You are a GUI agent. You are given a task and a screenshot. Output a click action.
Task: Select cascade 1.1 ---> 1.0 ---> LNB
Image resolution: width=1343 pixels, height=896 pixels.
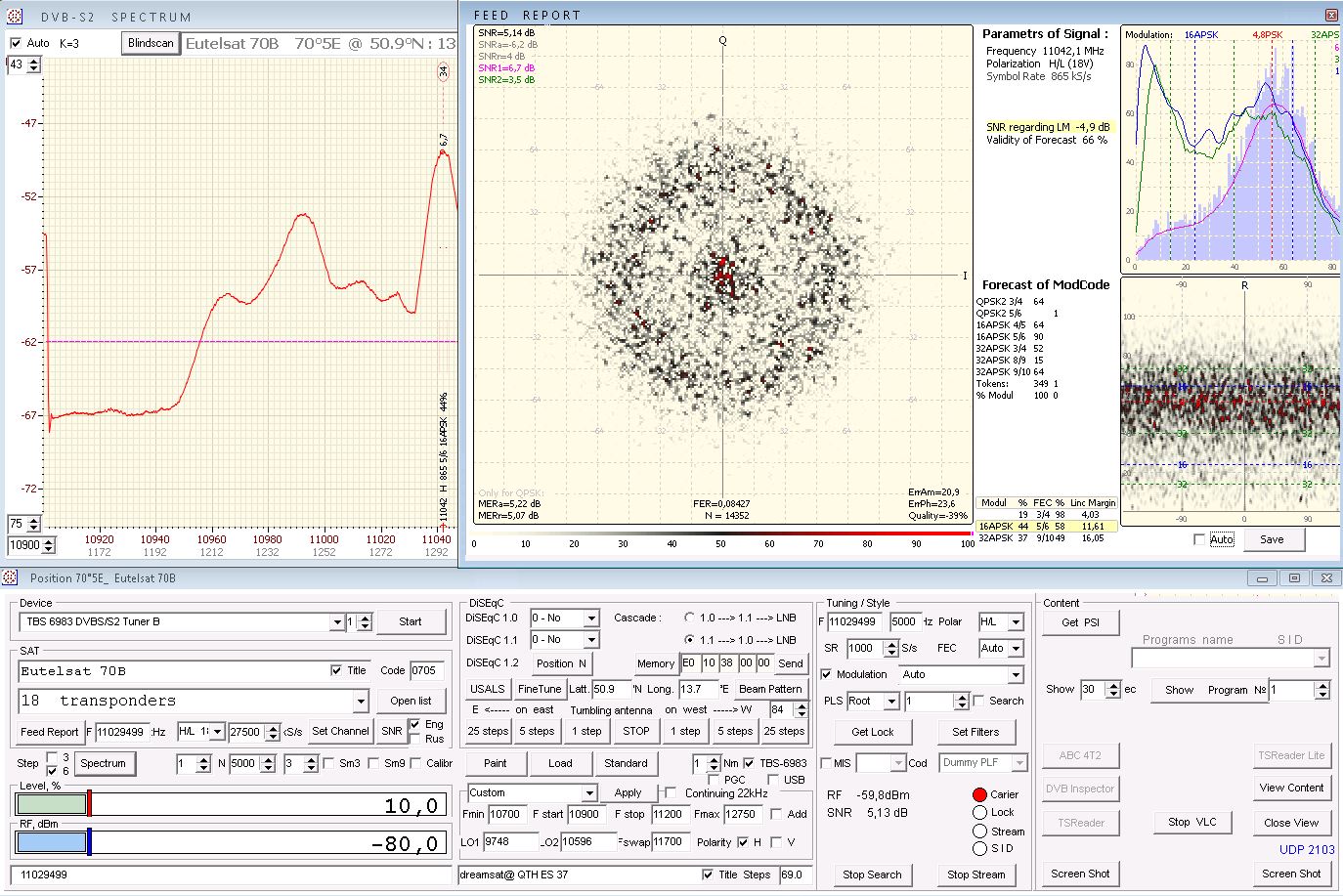pyautogui.click(x=689, y=640)
